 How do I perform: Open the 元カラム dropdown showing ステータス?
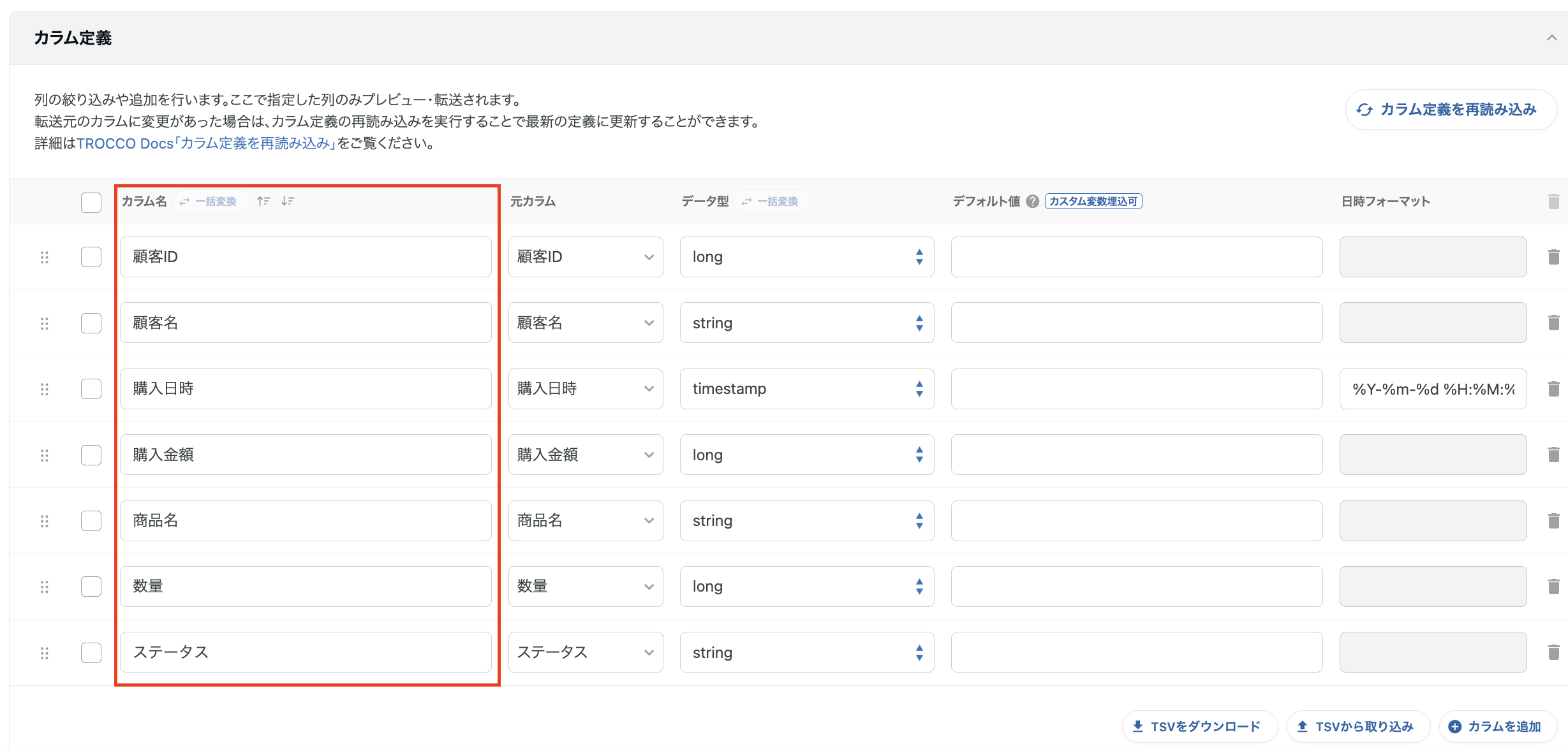pyautogui.click(x=586, y=652)
